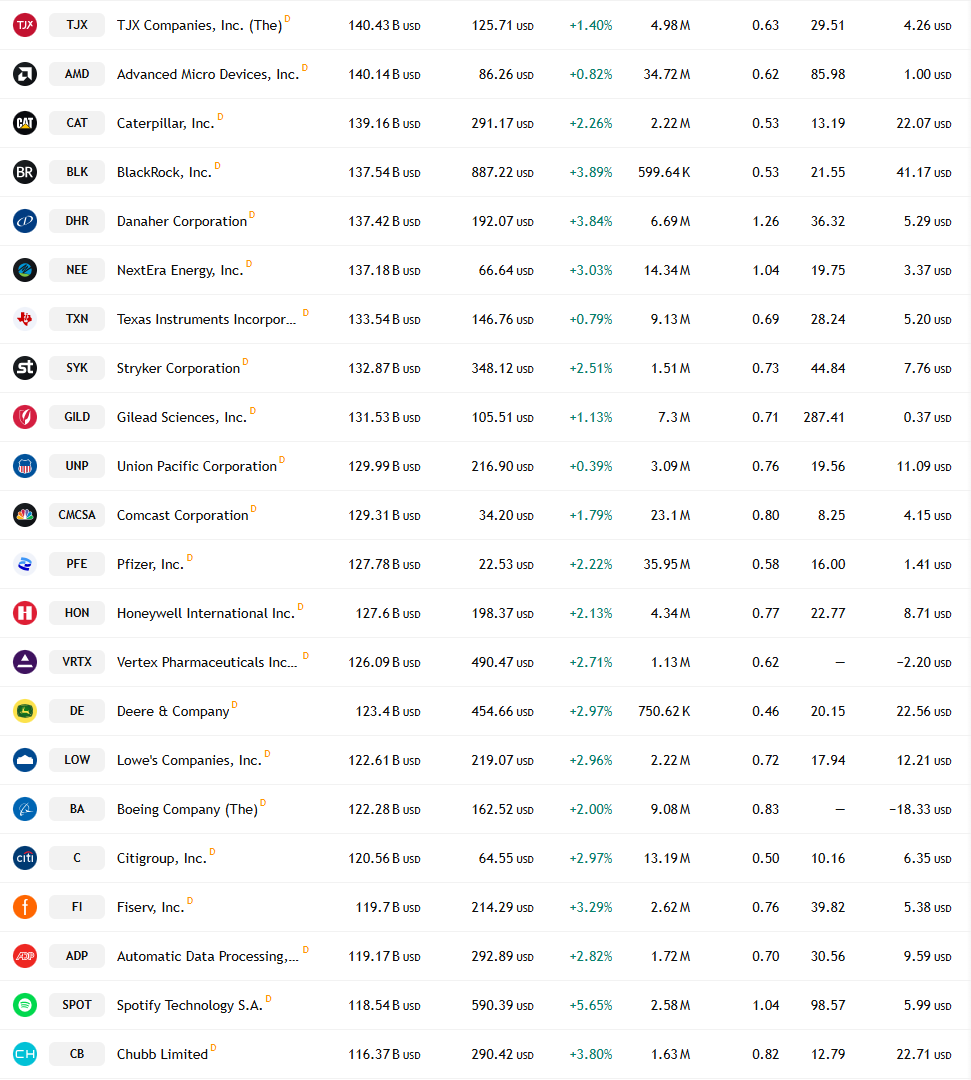Select the BLK ticker badge
The height and width of the screenshot is (1080, 971).
pos(77,172)
